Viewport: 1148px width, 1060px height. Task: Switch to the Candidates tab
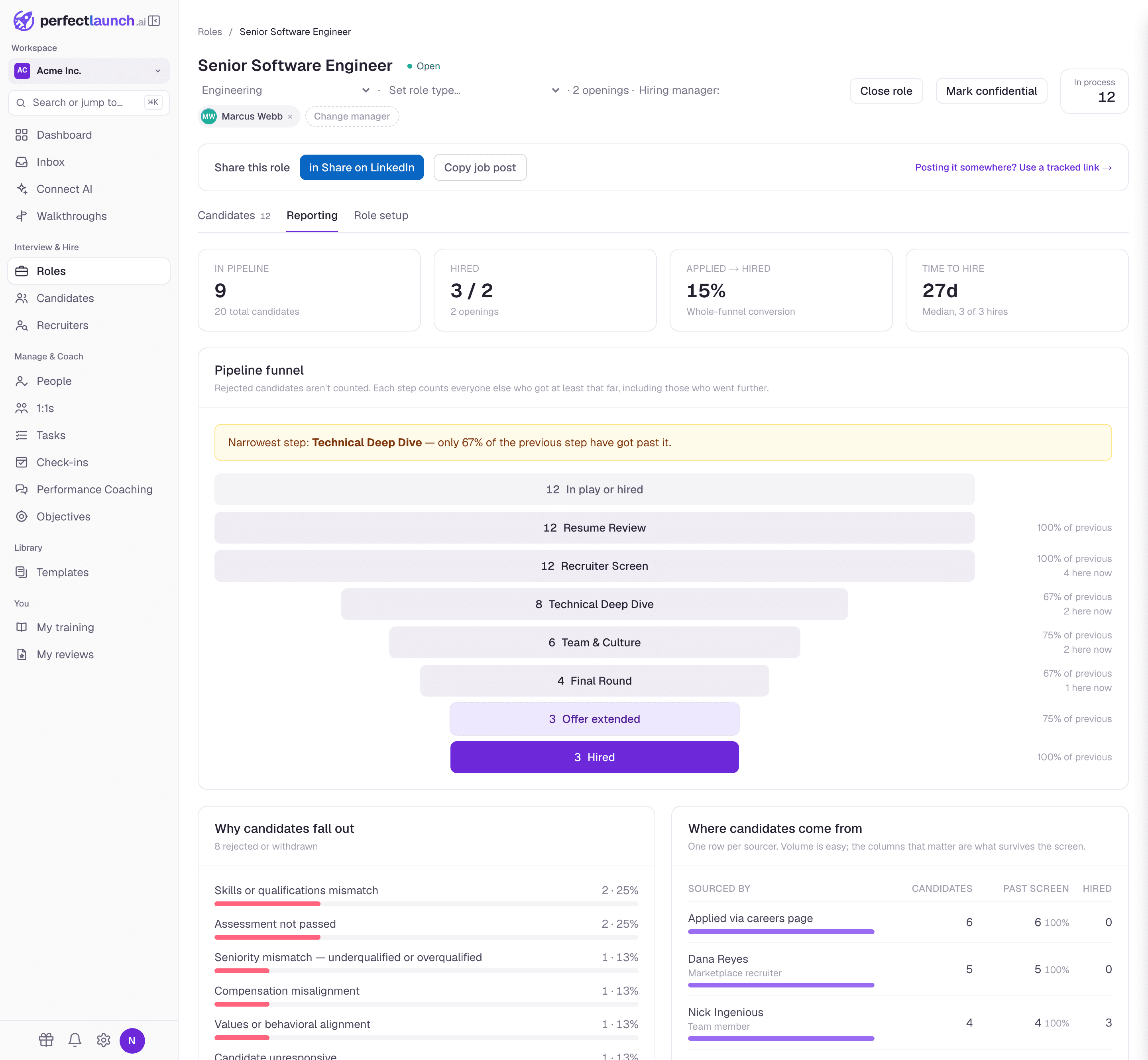234,216
